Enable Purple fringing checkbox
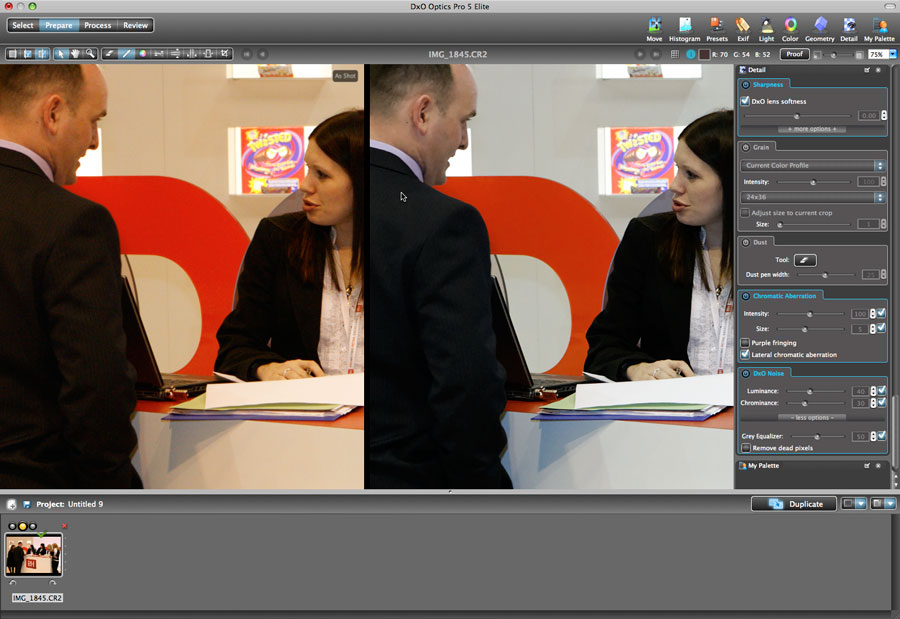Viewport: 900px width, 619px height. pyautogui.click(x=745, y=343)
